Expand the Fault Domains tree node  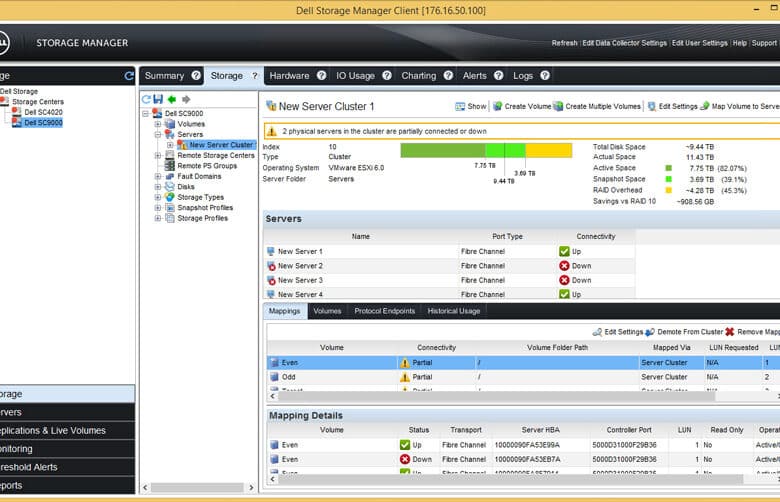point(158,176)
